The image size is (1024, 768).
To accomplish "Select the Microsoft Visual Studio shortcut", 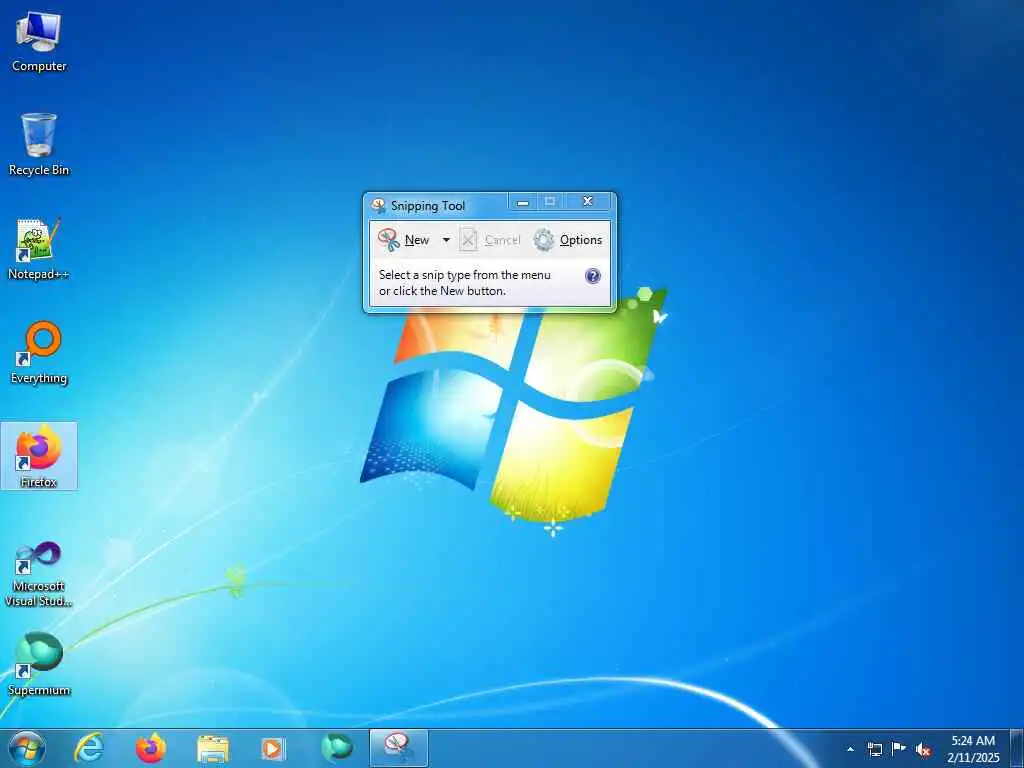I will 39,573.
